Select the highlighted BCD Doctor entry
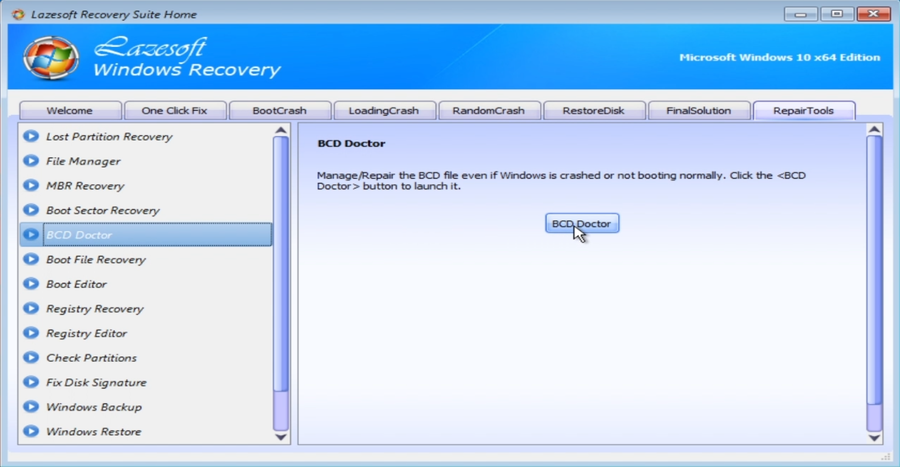This screenshot has height=467, width=900. pyautogui.click(x=146, y=235)
